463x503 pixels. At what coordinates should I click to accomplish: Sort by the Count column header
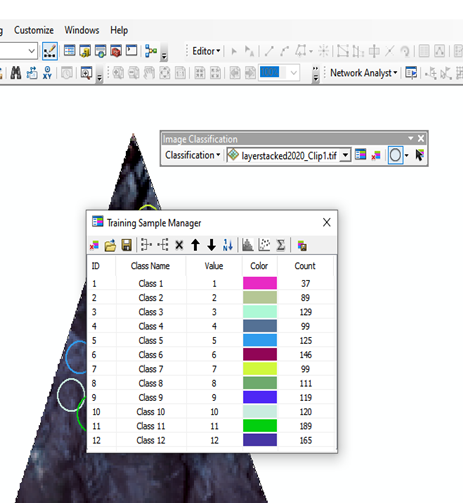[305, 266]
